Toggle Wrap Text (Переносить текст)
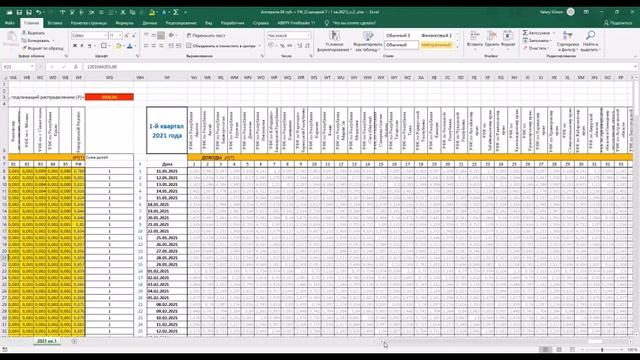Screen dimensions: 640x360 click(x=206, y=36)
